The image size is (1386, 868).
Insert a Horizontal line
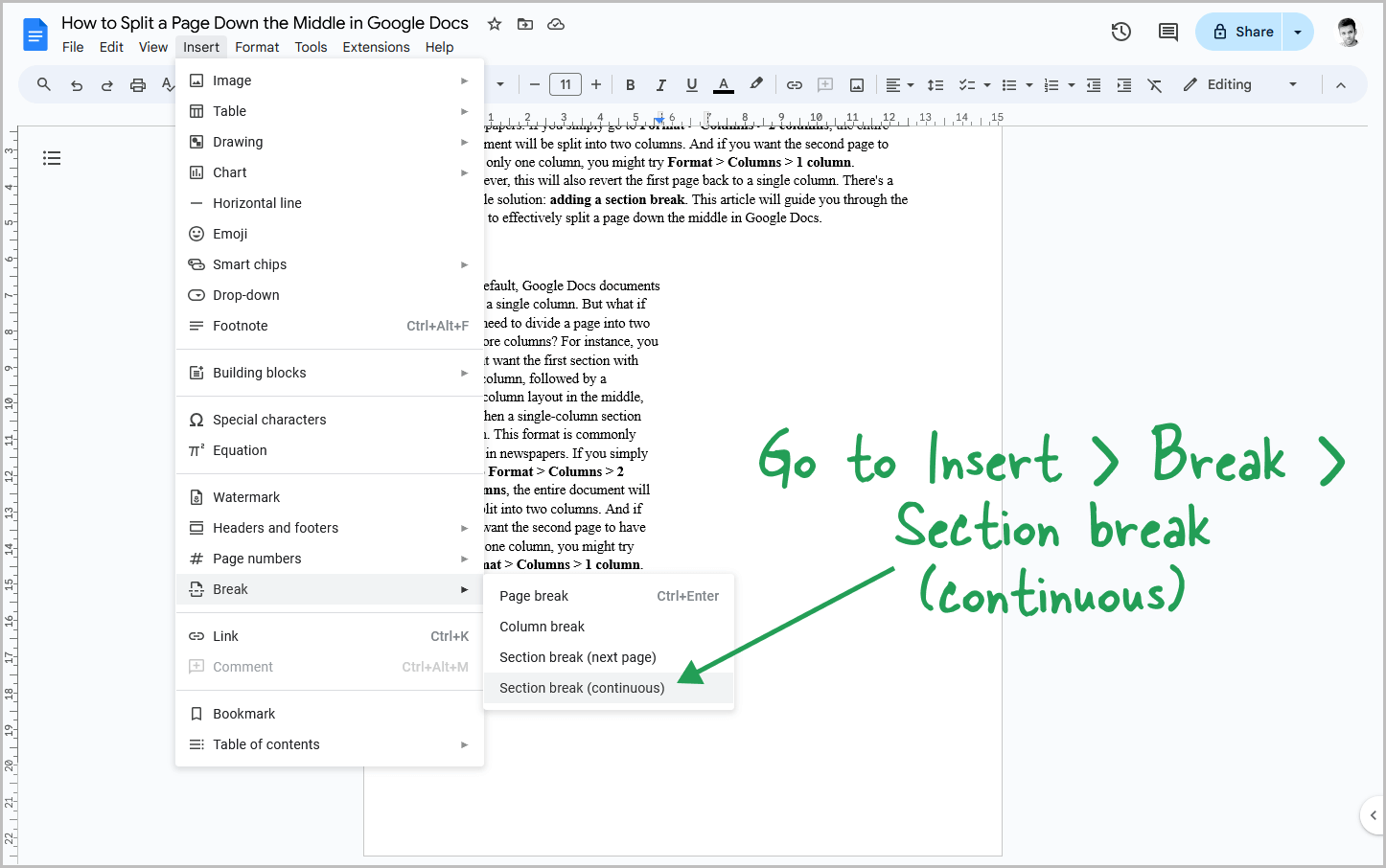[330, 203]
